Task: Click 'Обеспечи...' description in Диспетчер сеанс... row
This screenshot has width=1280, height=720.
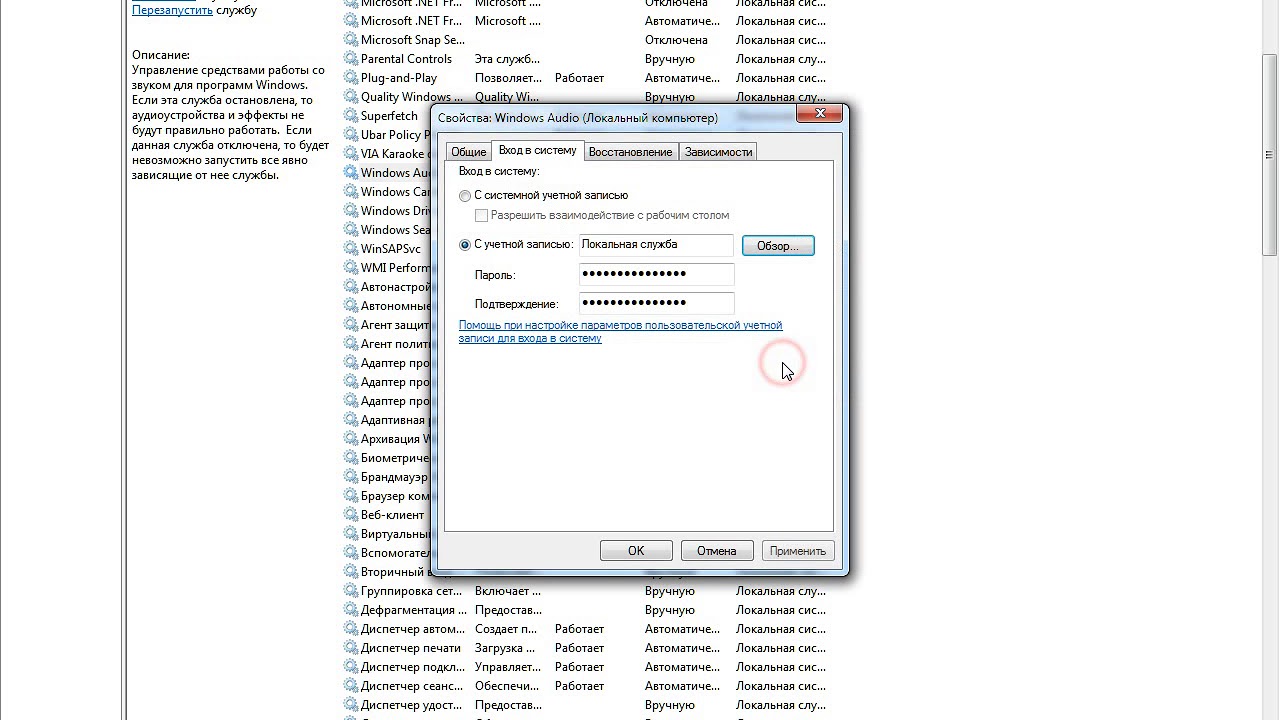Action: tap(509, 686)
